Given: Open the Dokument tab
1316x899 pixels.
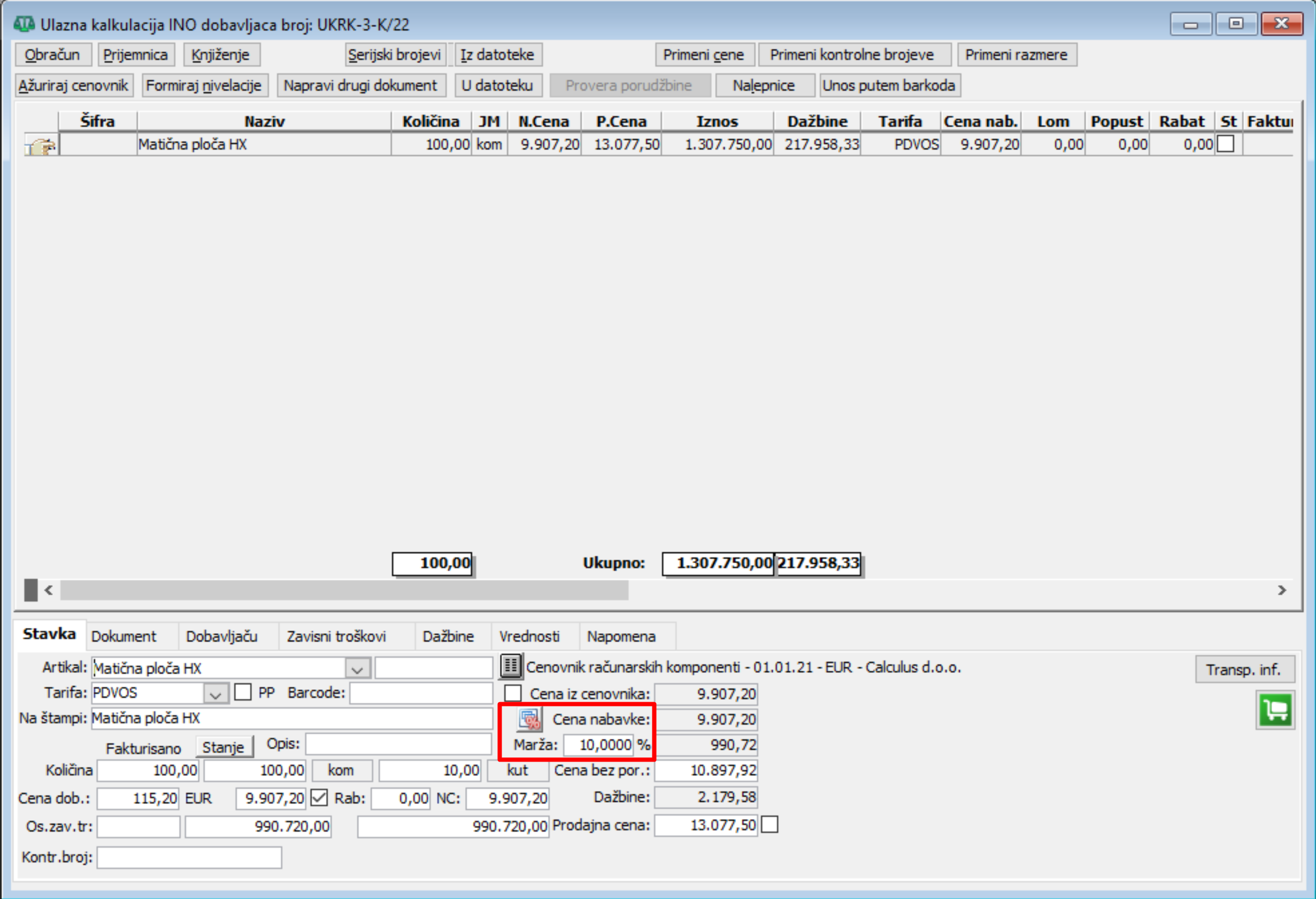Looking at the screenshot, I should [124, 636].
